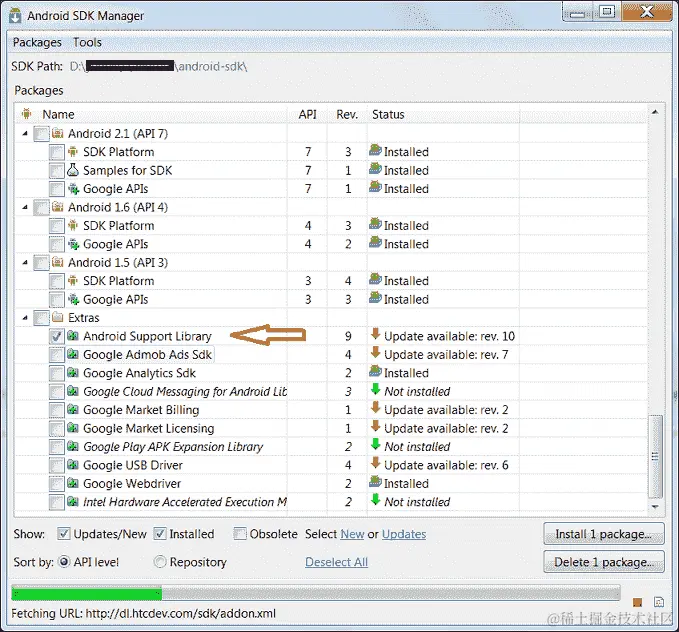Click the green download progress bar
Image resolution: width=679 pixels, height=632 pixels.
pos(87,593)
